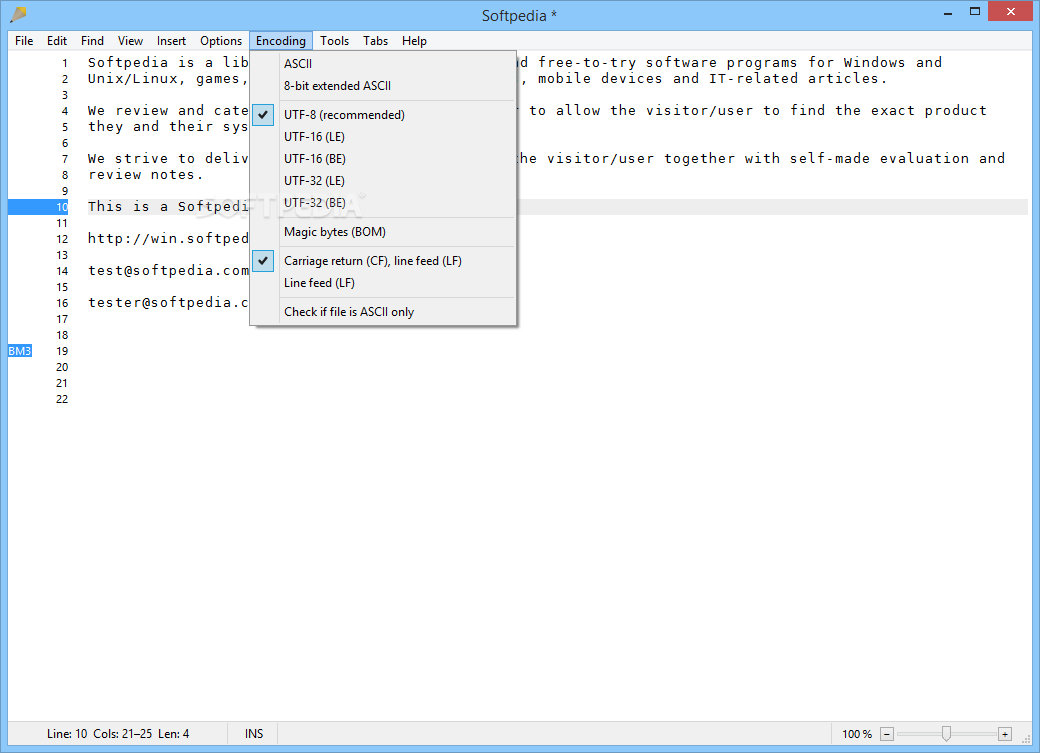Select UTF-8 (recommended) encoding
This screenshot has width=1040, height=753.
click(383, 115)
